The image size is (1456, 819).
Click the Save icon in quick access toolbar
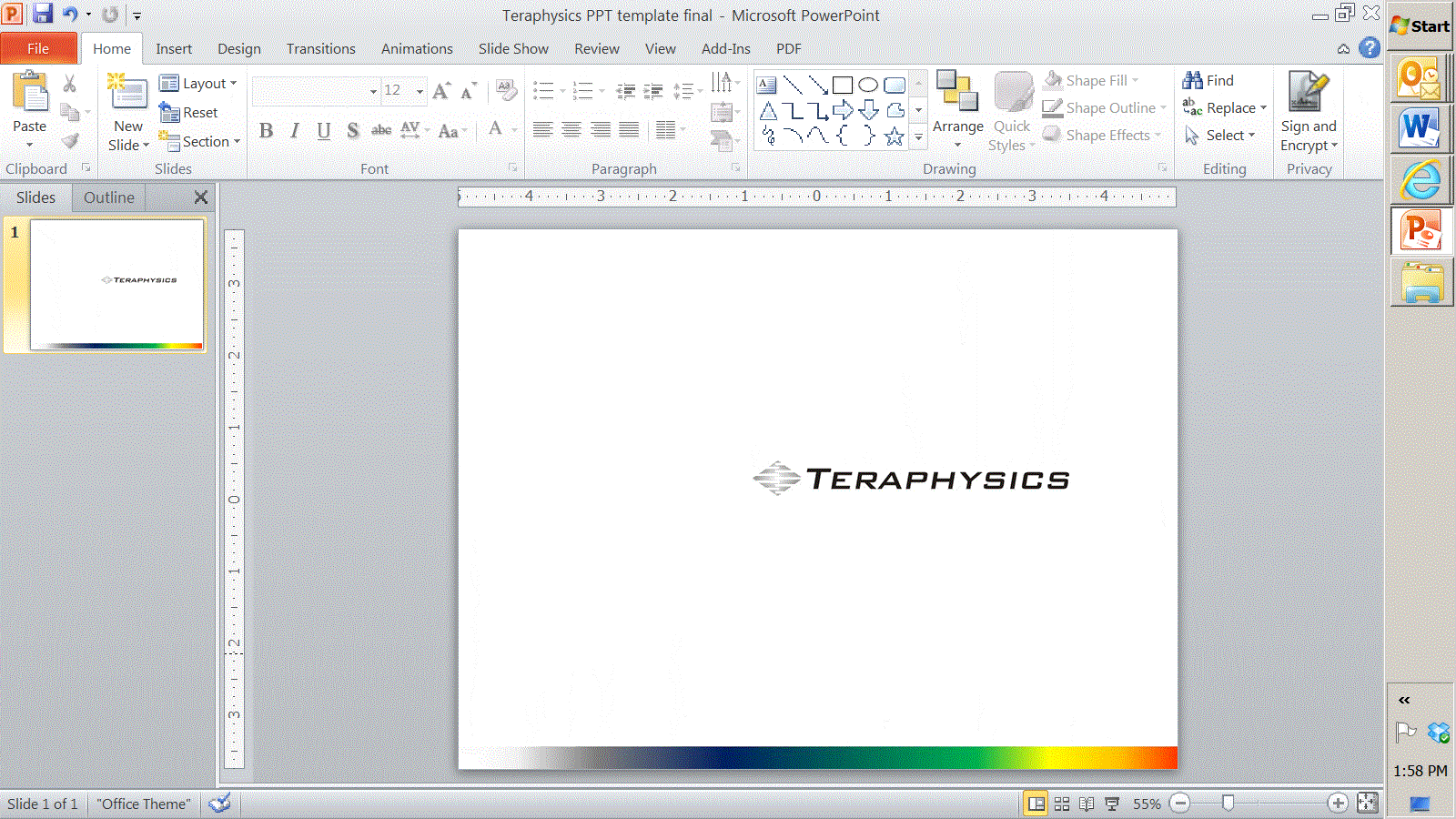42,15
